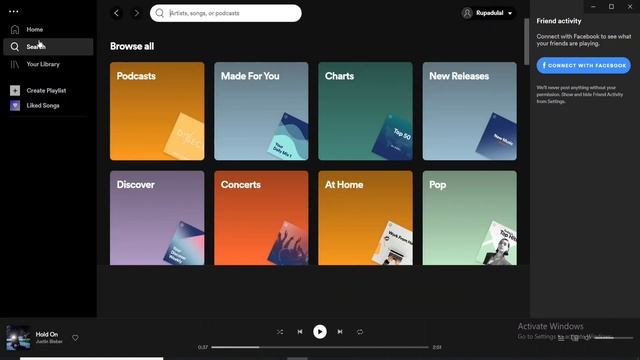Focus the Artists, songs, or podcasts search field

[x=226, y=13]
